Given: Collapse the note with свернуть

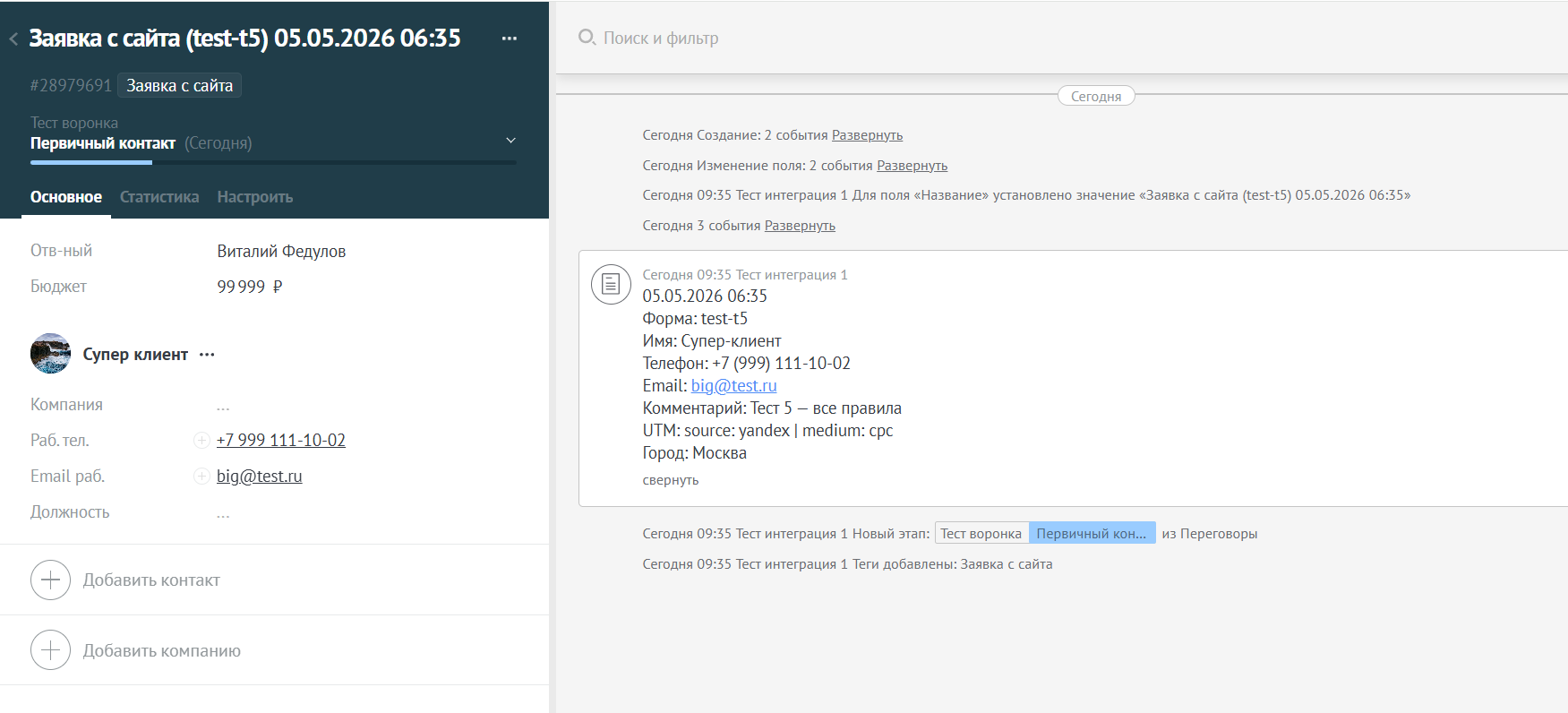Looking at the screenshot, I should coord(670,480).
